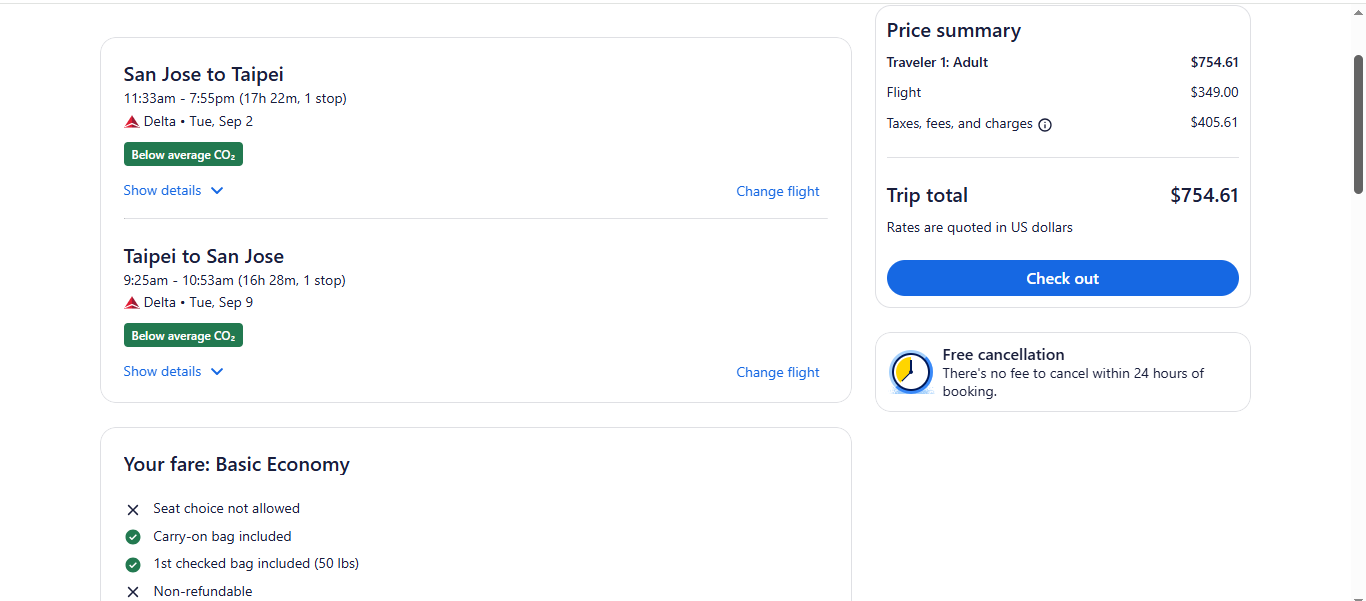Click the green check icon beside Carry-on bag included
The height and width of the screenshot is (601, 1366).
click(x=133, y=537)
